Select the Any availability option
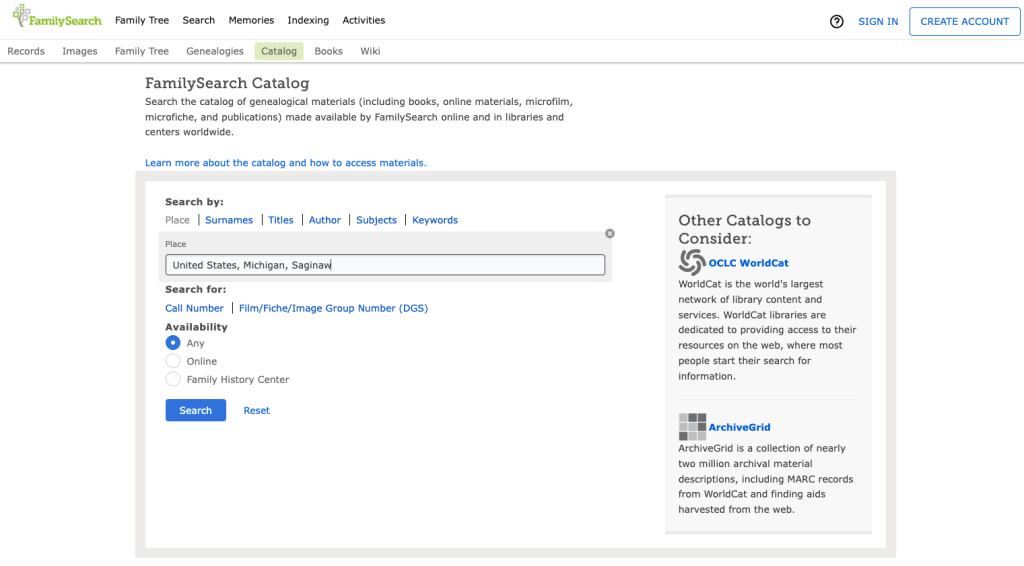Image resolution: width=1024 pixels, height=566 pixels. coord(173,343)
